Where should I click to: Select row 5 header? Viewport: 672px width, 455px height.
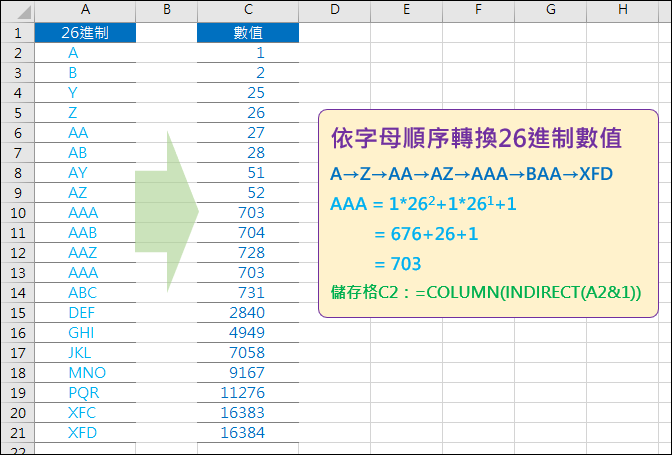coord(18,113)
